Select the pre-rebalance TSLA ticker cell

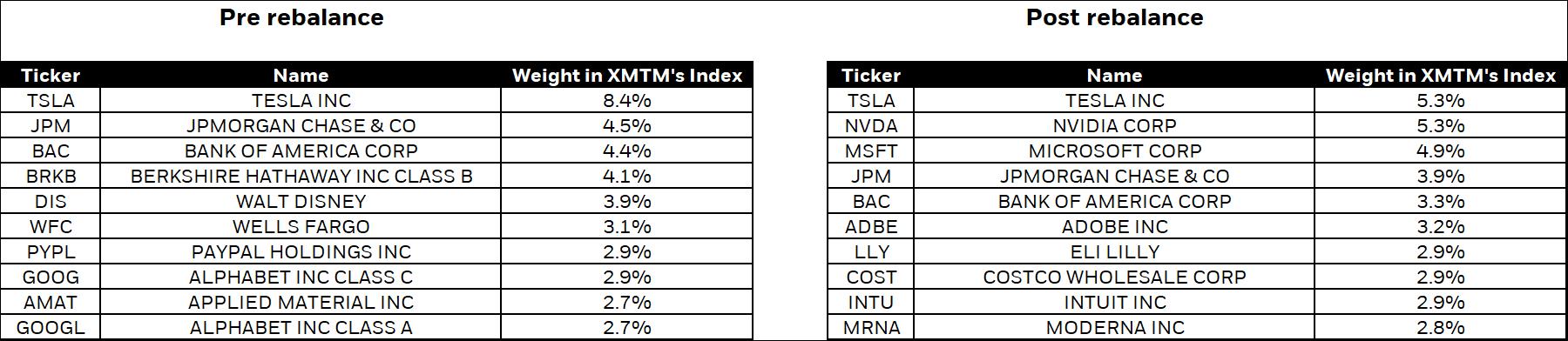(x=51, y=100)
